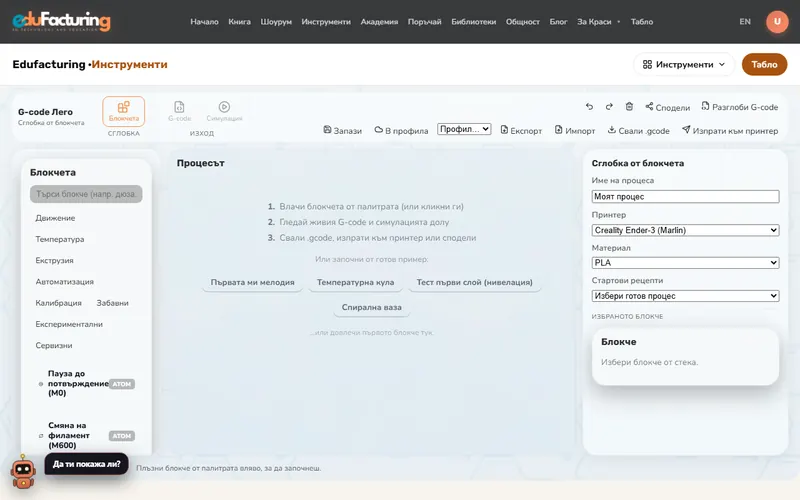
Task: Click the orange Табло button
Action: pos(764,64)
